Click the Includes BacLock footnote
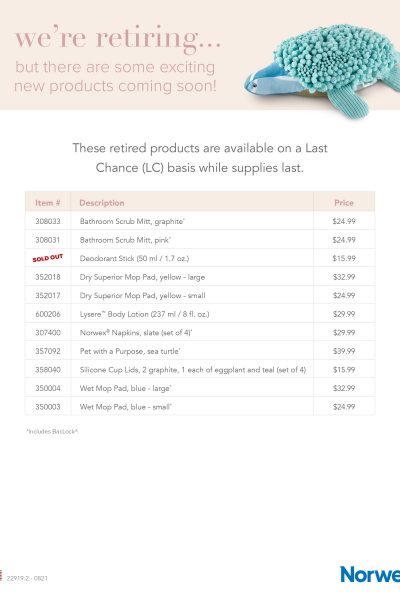The image size is (400, 600). (x=52, y=431)
